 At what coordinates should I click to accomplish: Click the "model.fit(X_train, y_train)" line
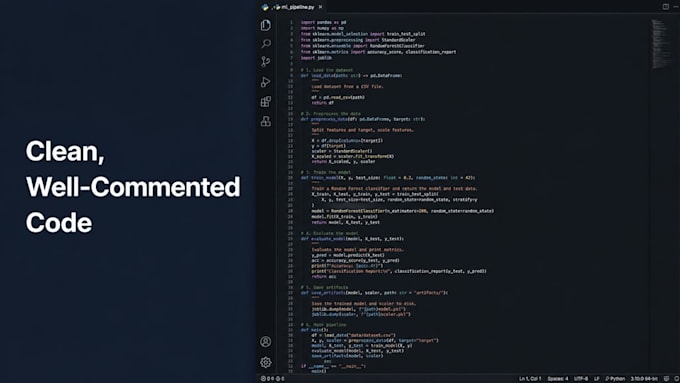coord(344,216)
